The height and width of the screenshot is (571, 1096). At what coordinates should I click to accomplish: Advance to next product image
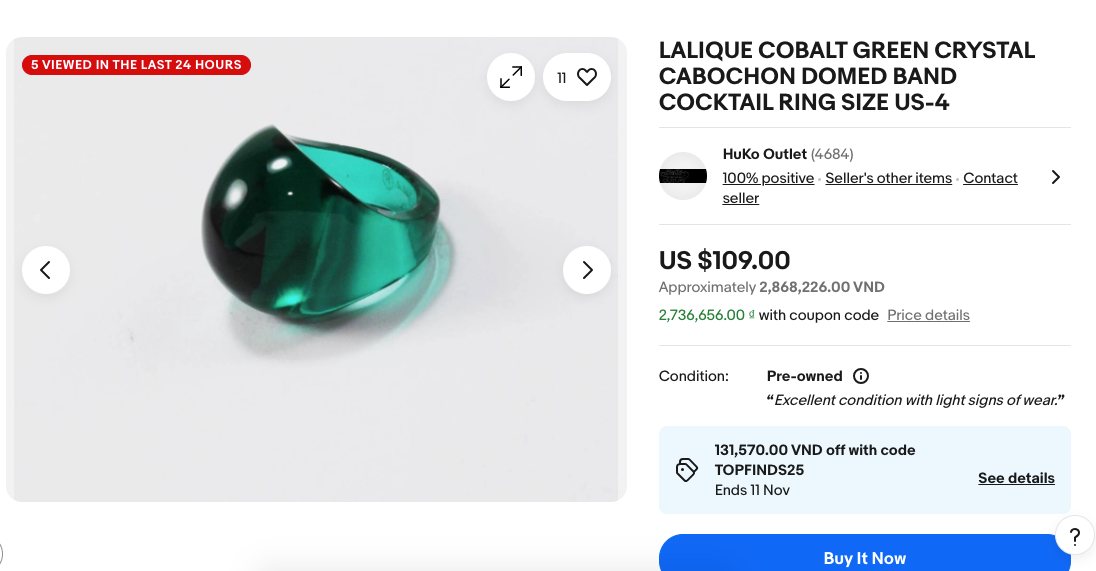tap(587, 270)
